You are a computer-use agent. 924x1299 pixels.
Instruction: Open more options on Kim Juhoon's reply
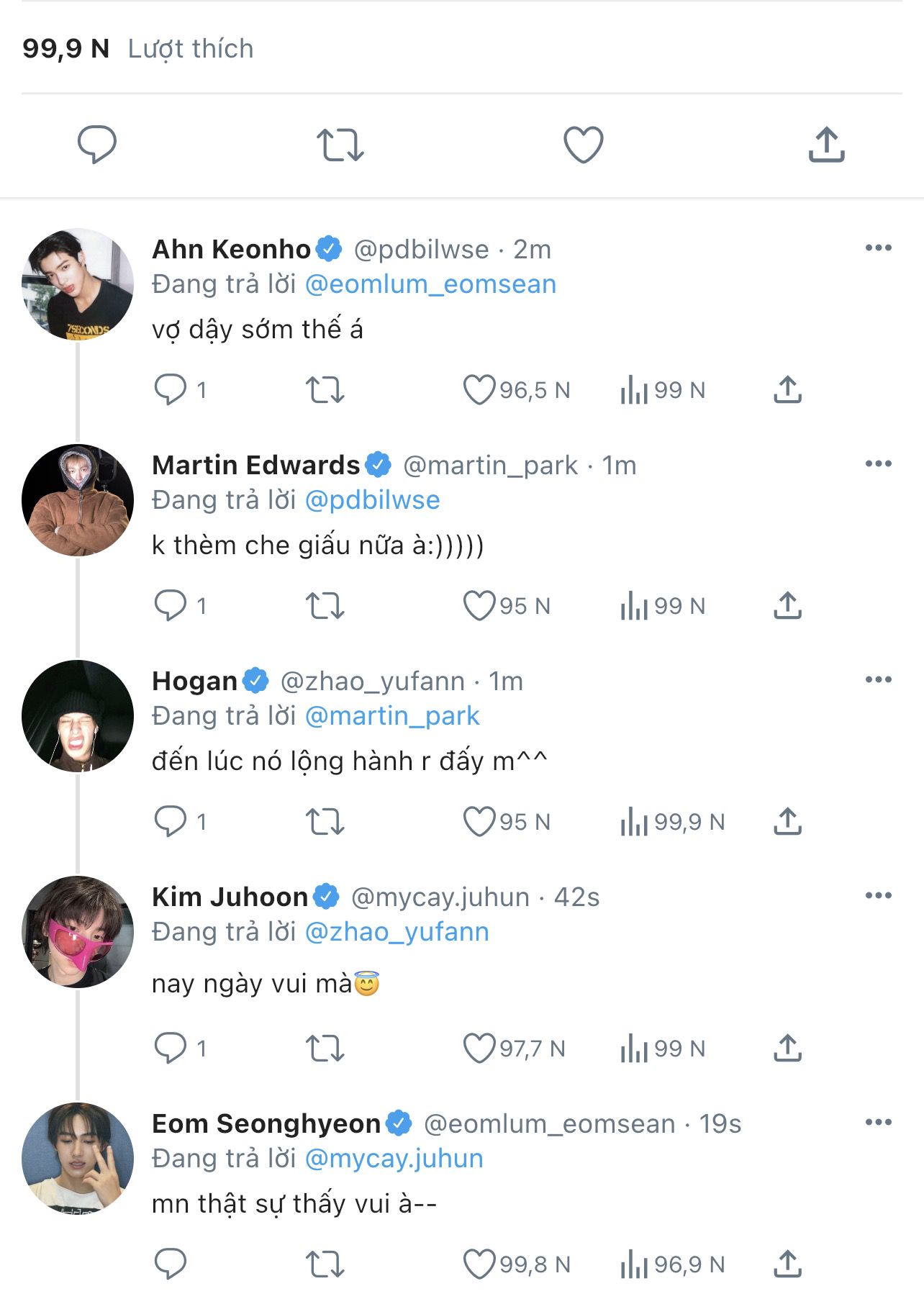click(x=878, y=896)
